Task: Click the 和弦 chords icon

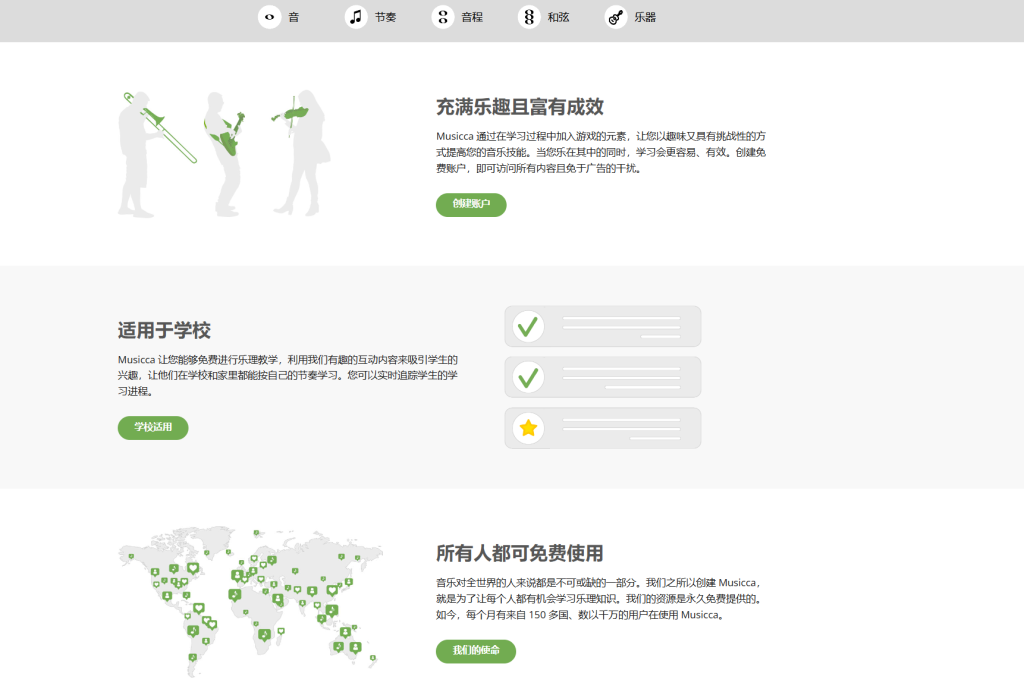Action: coord(529,17)
